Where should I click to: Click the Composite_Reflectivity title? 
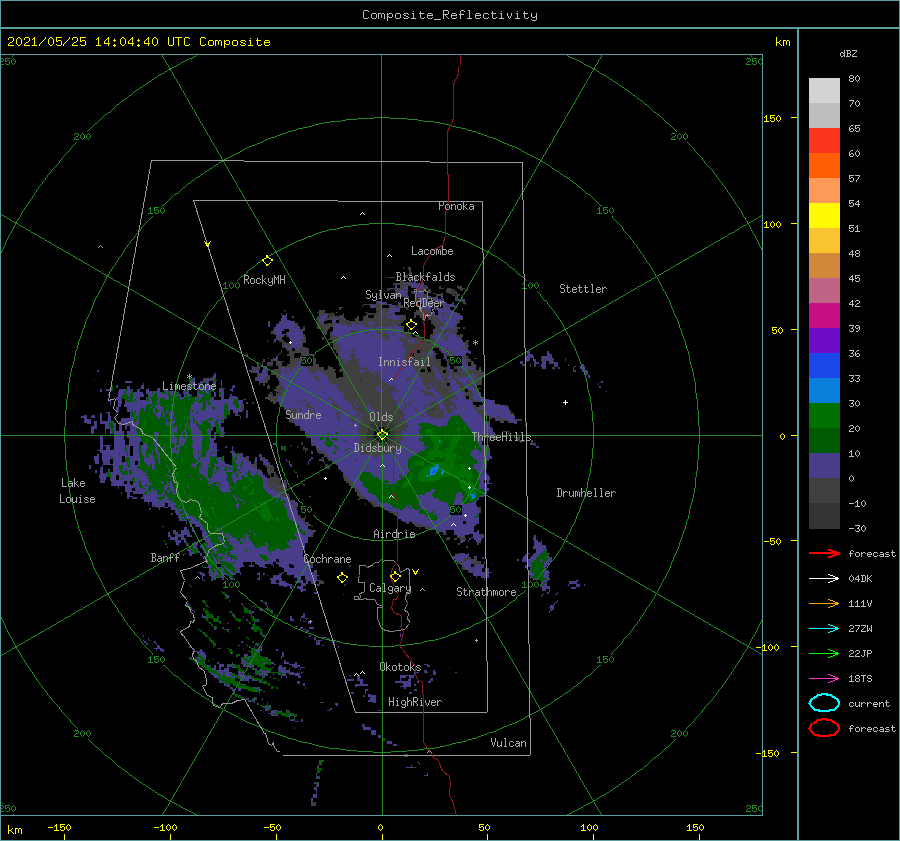[450, 15]
